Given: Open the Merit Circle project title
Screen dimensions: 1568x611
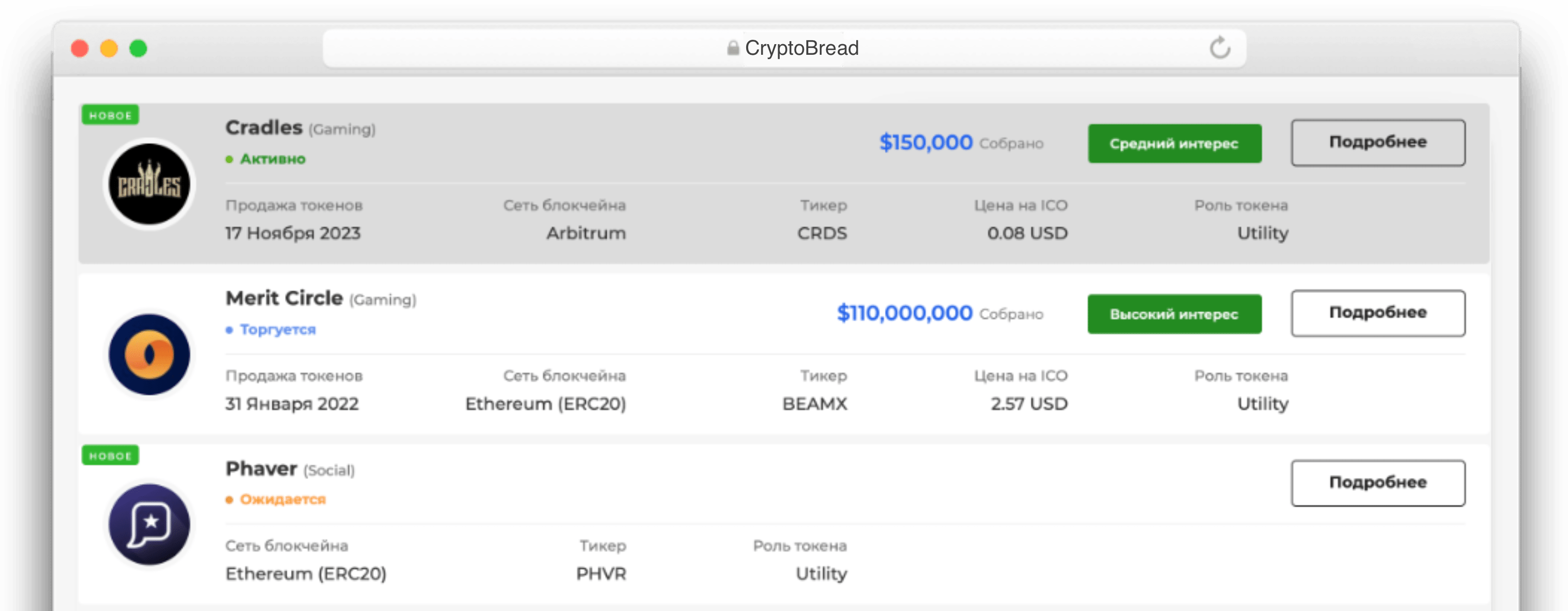Looking at the screenshot, I should 284,298.
